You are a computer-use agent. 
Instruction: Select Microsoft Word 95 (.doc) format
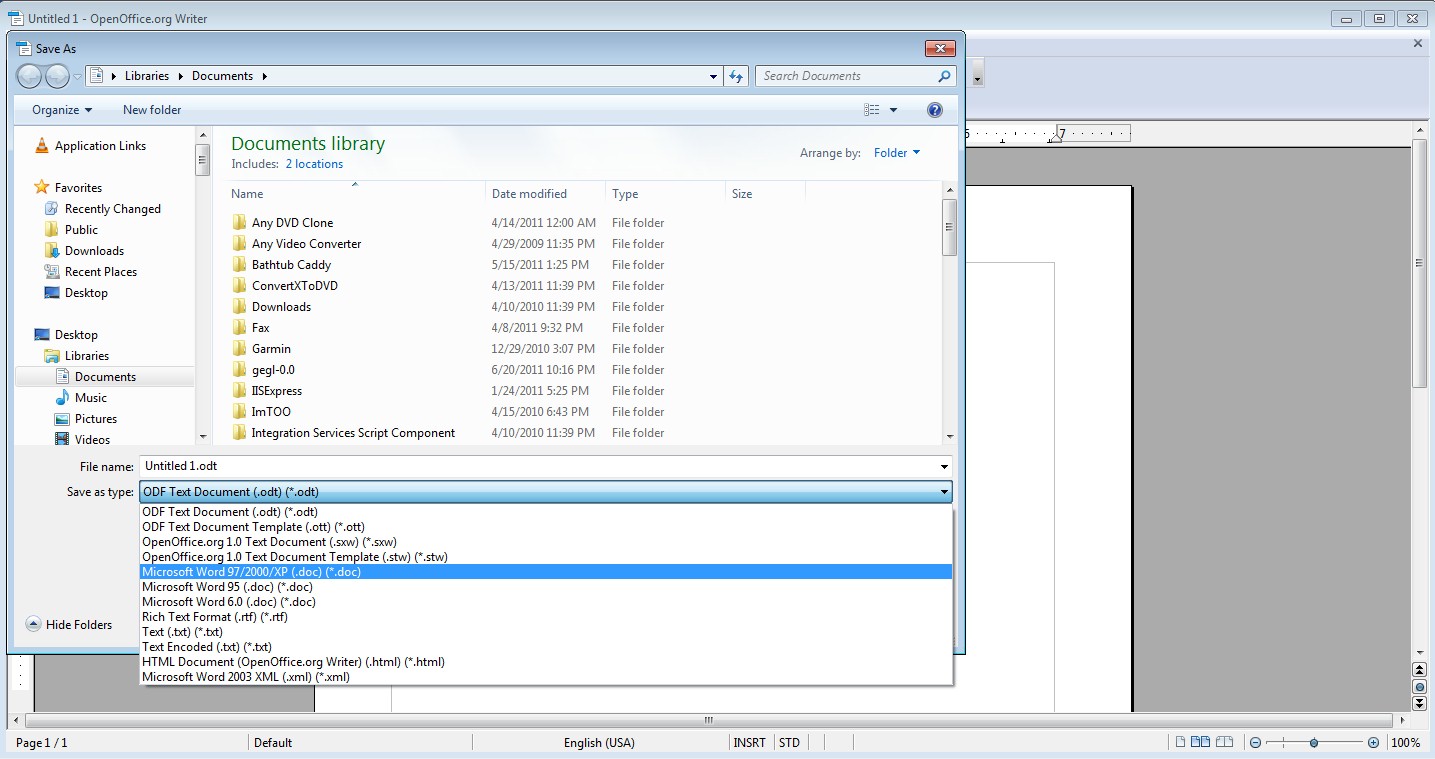pos(546,587)
